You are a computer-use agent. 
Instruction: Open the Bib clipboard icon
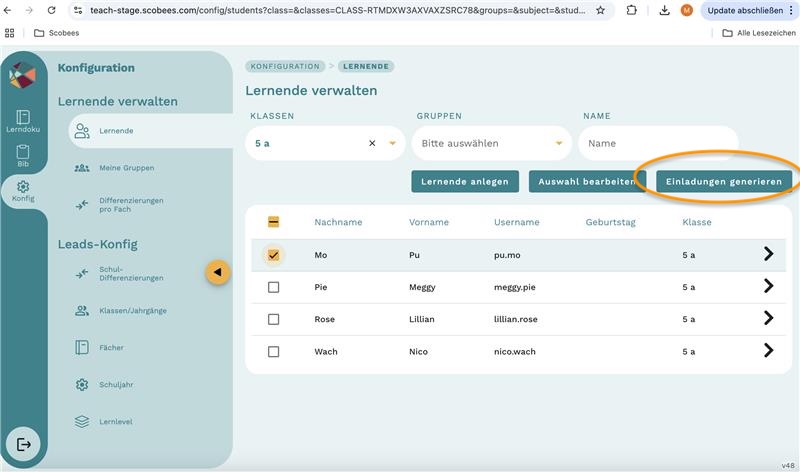point(23,157)
